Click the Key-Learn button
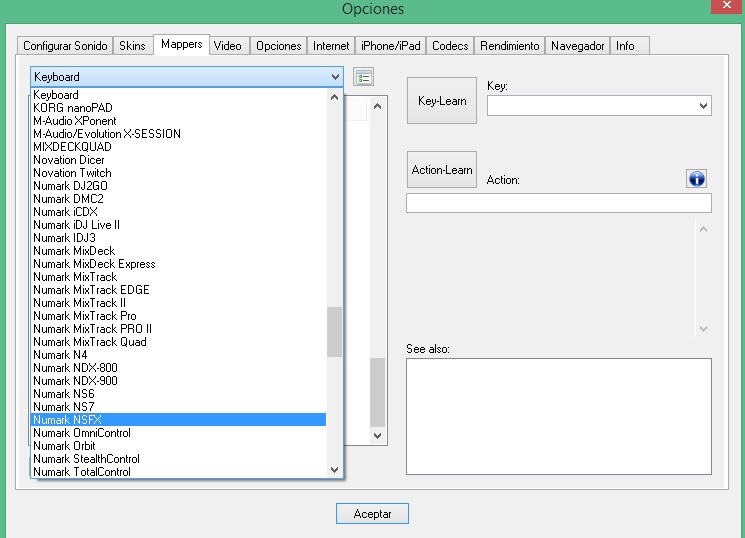Viewport: 745px width, 538px height. 442,101
